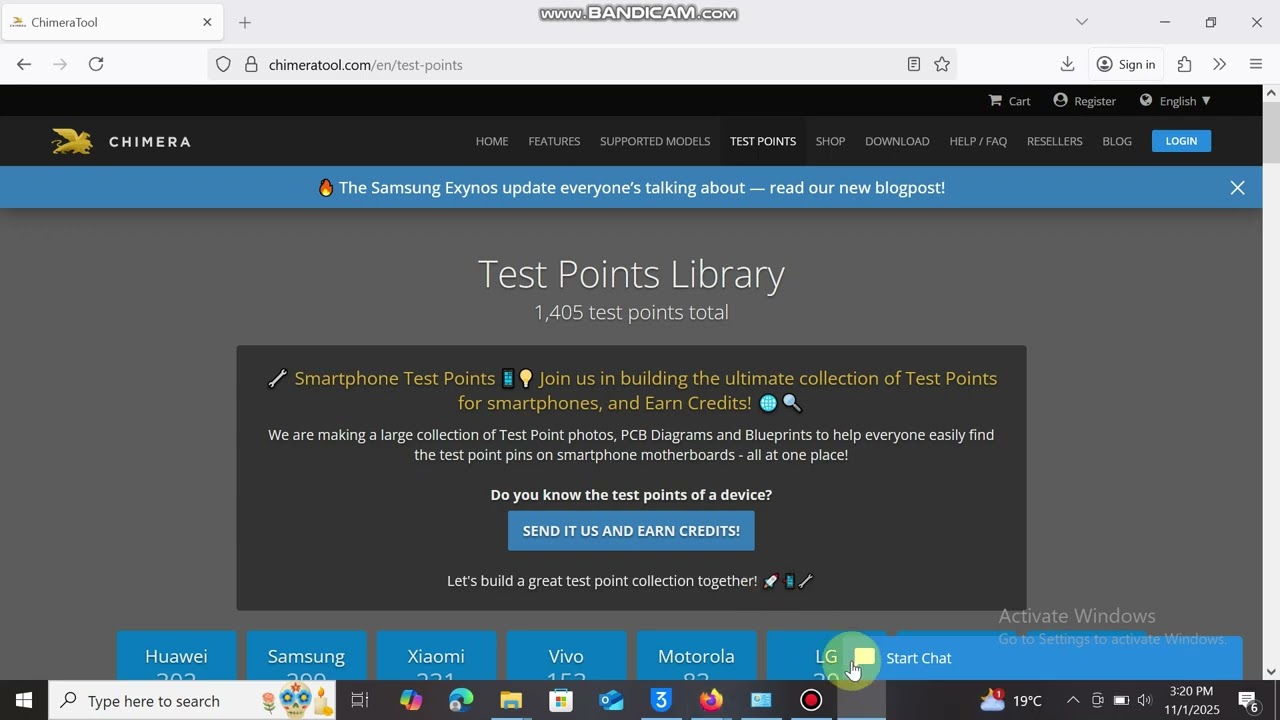Viewport: 1280px width, 720px height.
Task: Open the DOWNLOAD menu item
Action: [897, 141]
